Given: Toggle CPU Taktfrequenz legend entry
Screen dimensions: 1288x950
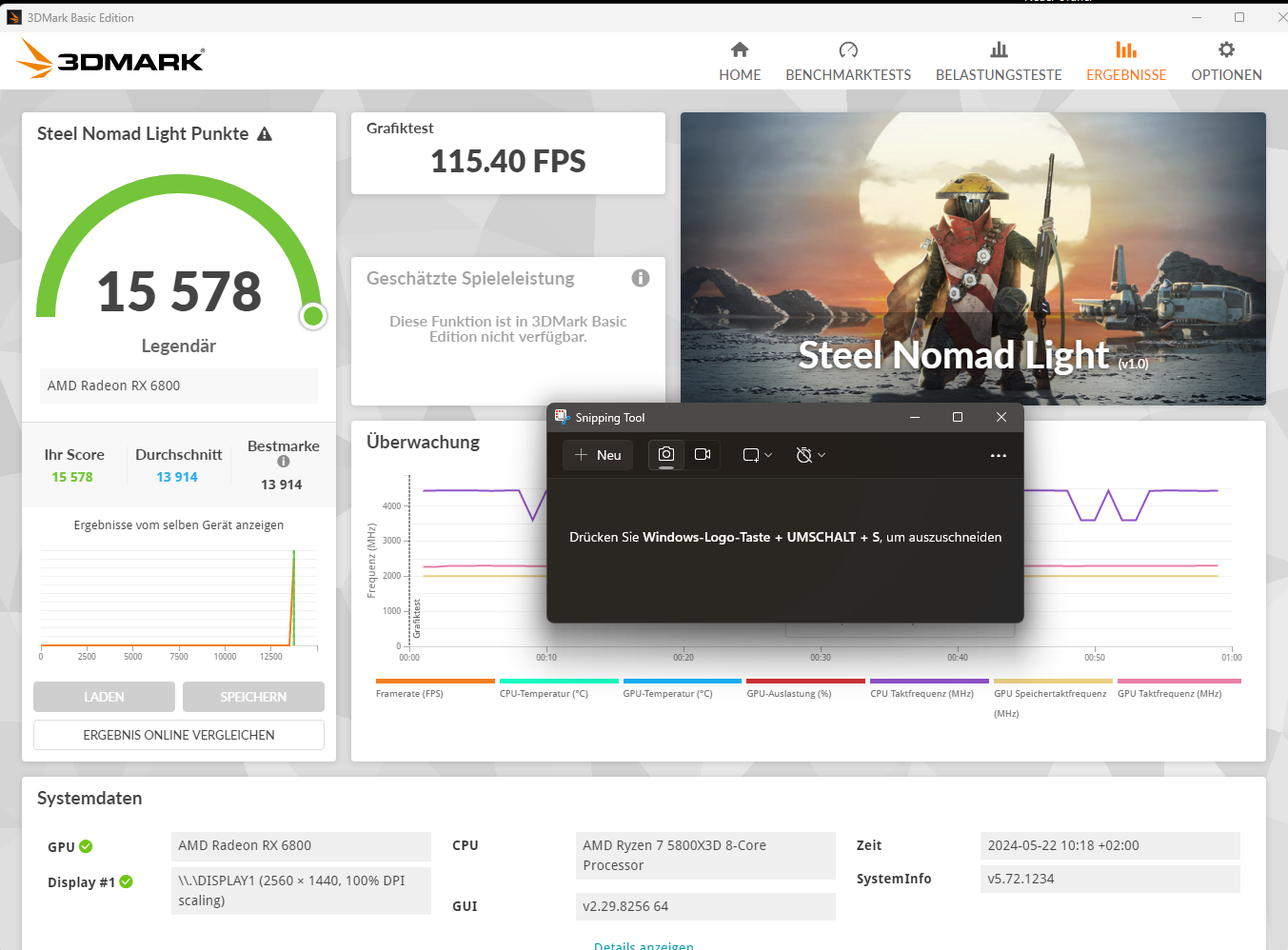Looking at the screenshot, I should pyautogui.click(x=929, y=687).
